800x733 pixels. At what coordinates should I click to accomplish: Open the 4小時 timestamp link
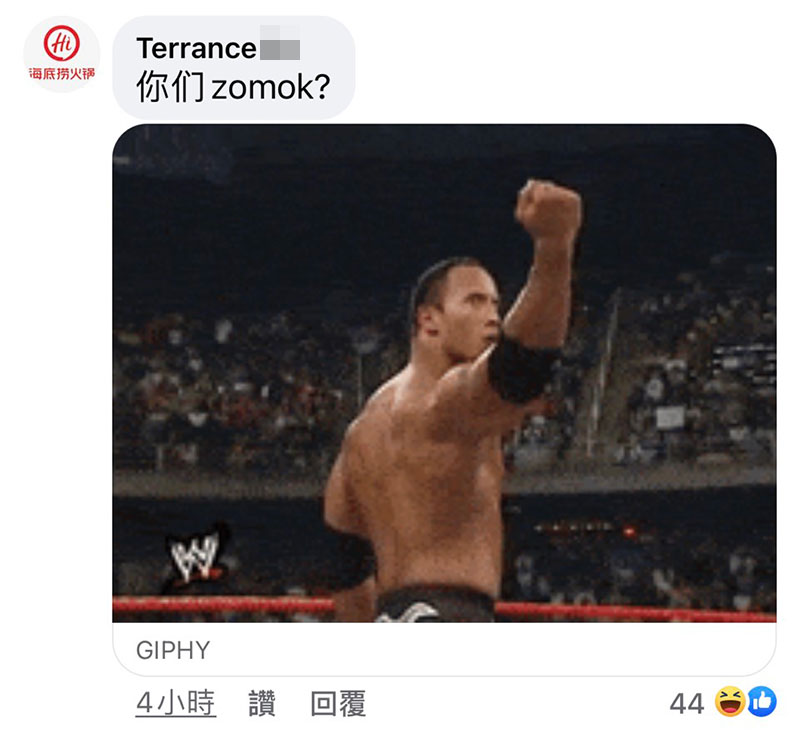[176, 703]
